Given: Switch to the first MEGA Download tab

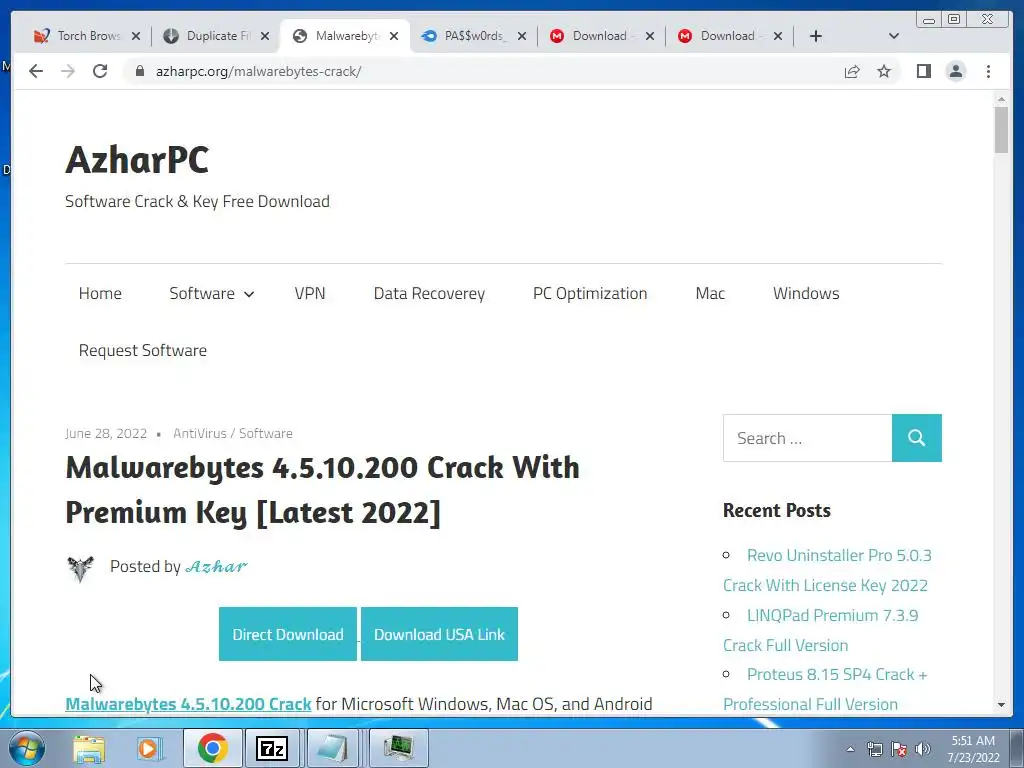Looking at the screenshot, I should 592,36.
